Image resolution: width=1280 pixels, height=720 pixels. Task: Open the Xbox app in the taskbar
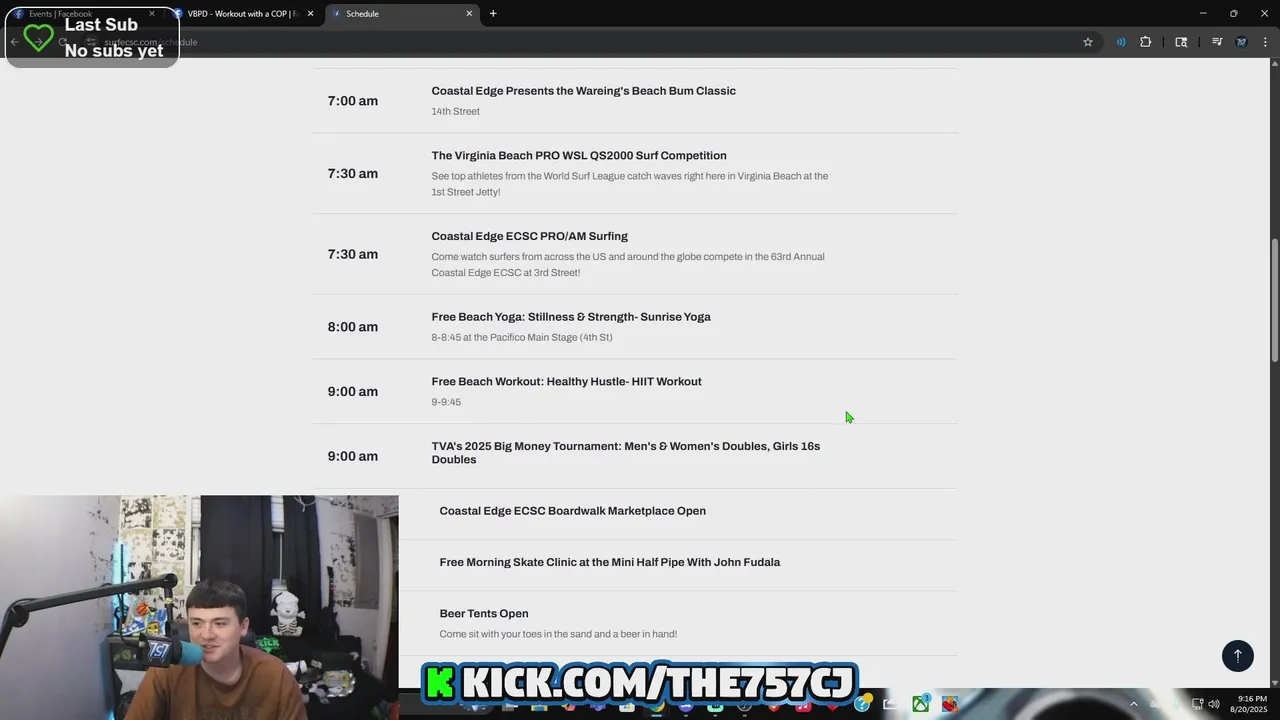point(920,704)
